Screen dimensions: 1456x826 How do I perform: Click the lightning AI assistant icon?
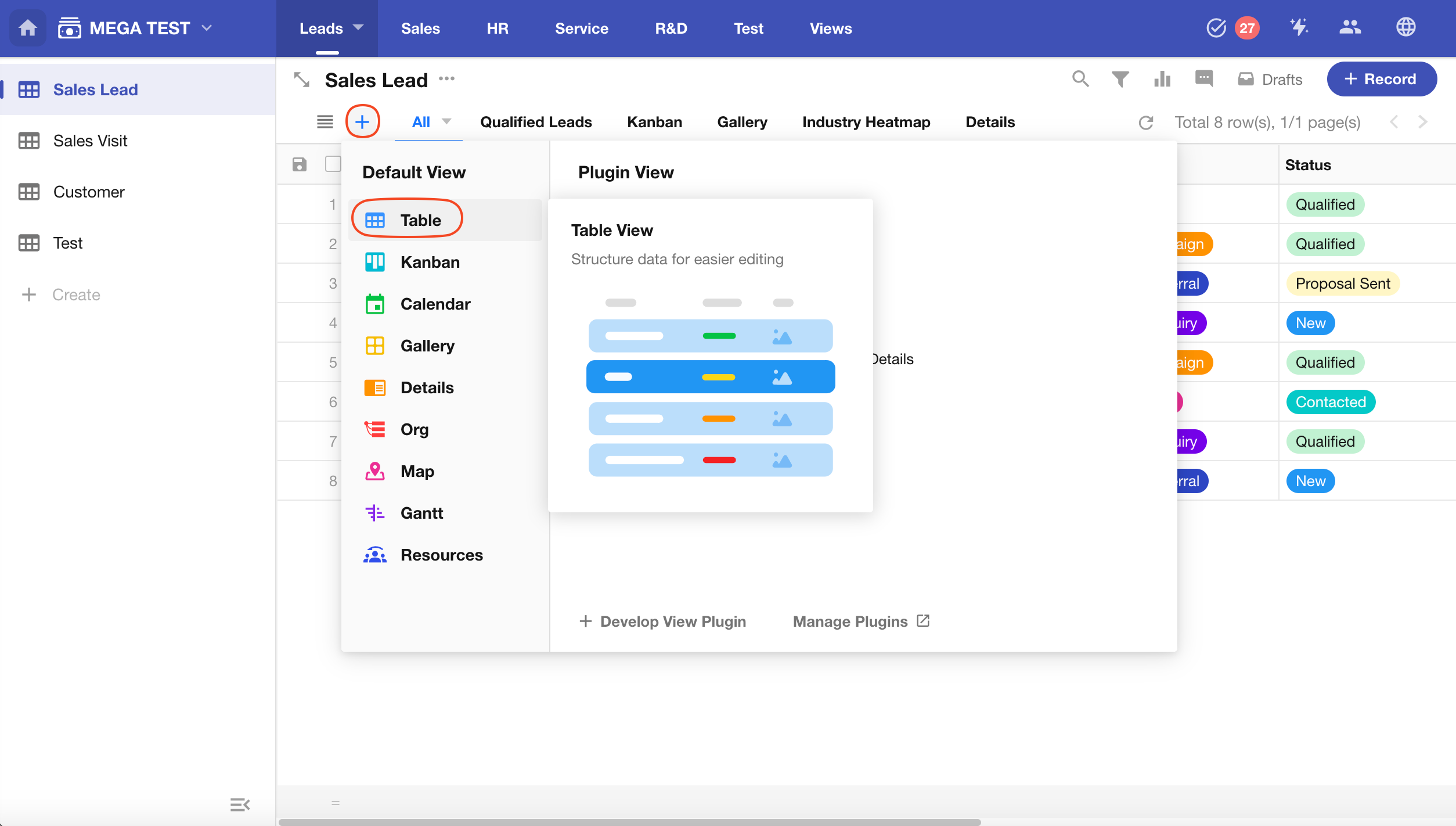click(1299, 27)
